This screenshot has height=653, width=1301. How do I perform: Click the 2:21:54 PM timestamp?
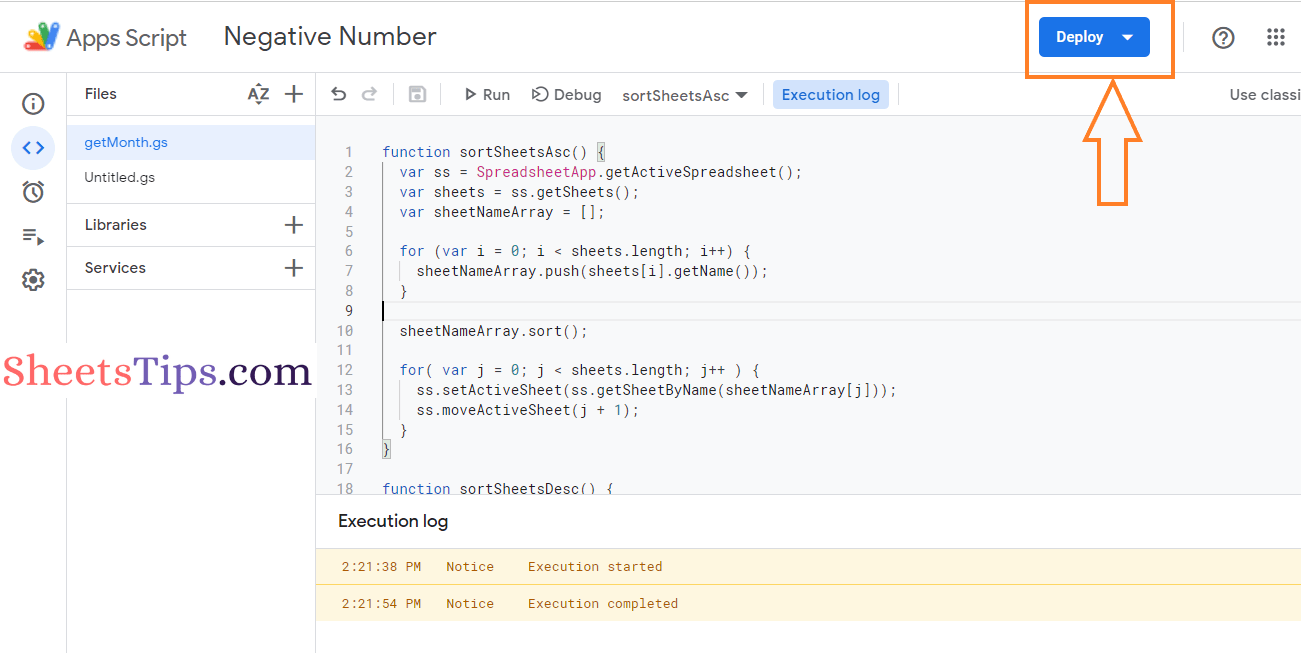[381, 604]
